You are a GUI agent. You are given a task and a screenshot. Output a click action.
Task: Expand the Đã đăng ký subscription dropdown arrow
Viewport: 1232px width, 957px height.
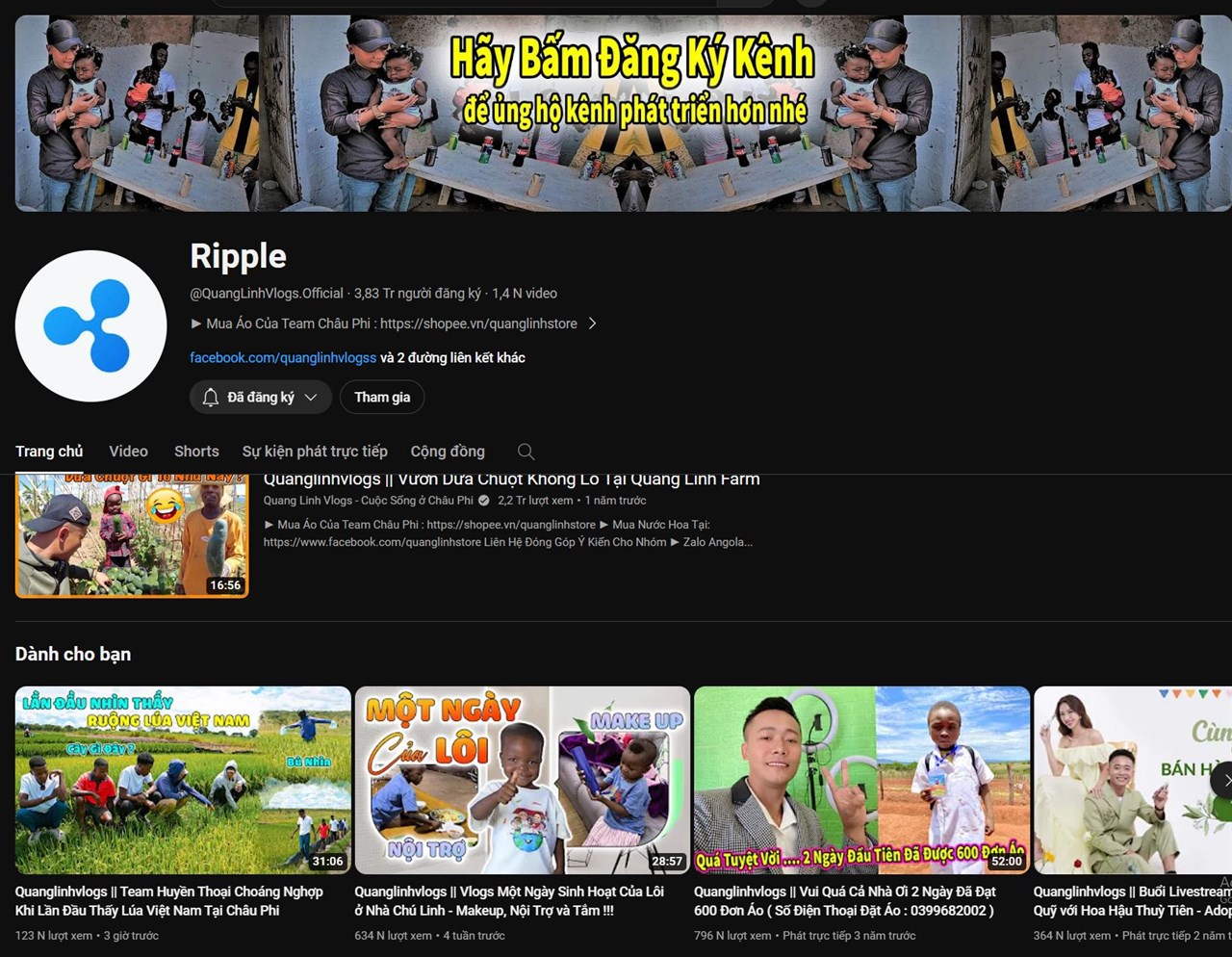point(310,397)
